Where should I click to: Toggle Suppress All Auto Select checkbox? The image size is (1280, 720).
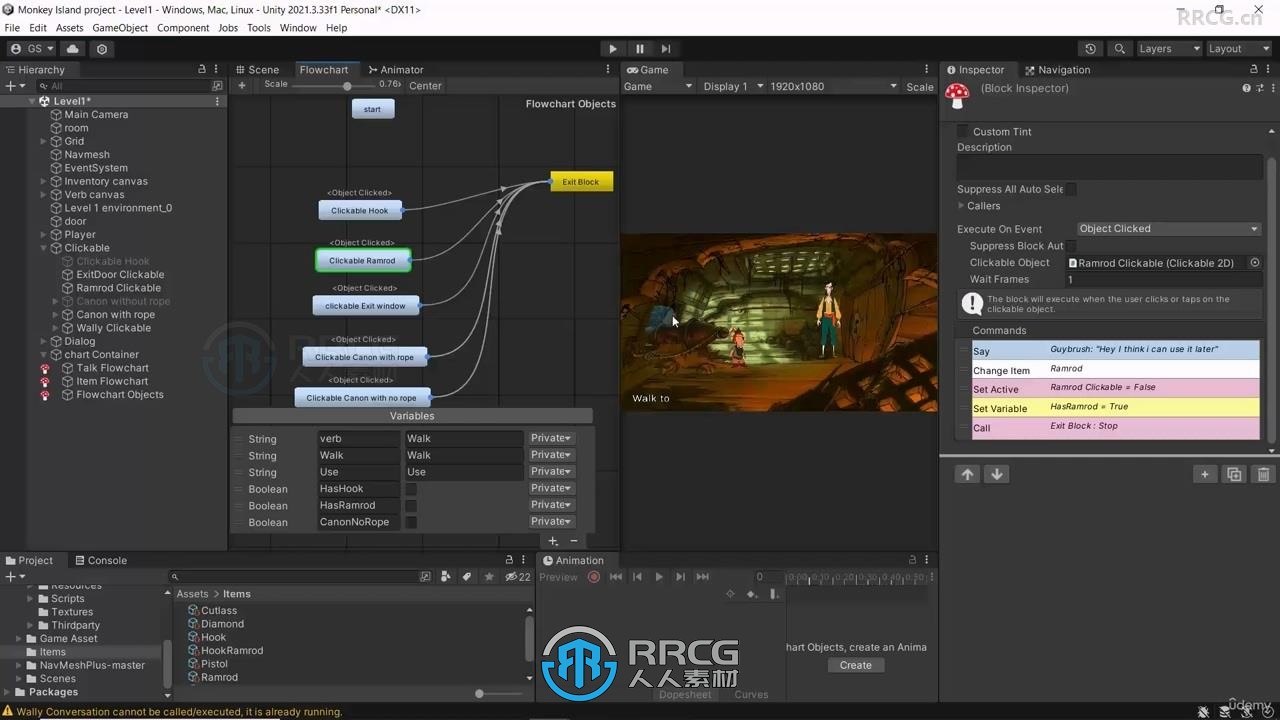pyautogui.click(x=1071, y=189)
